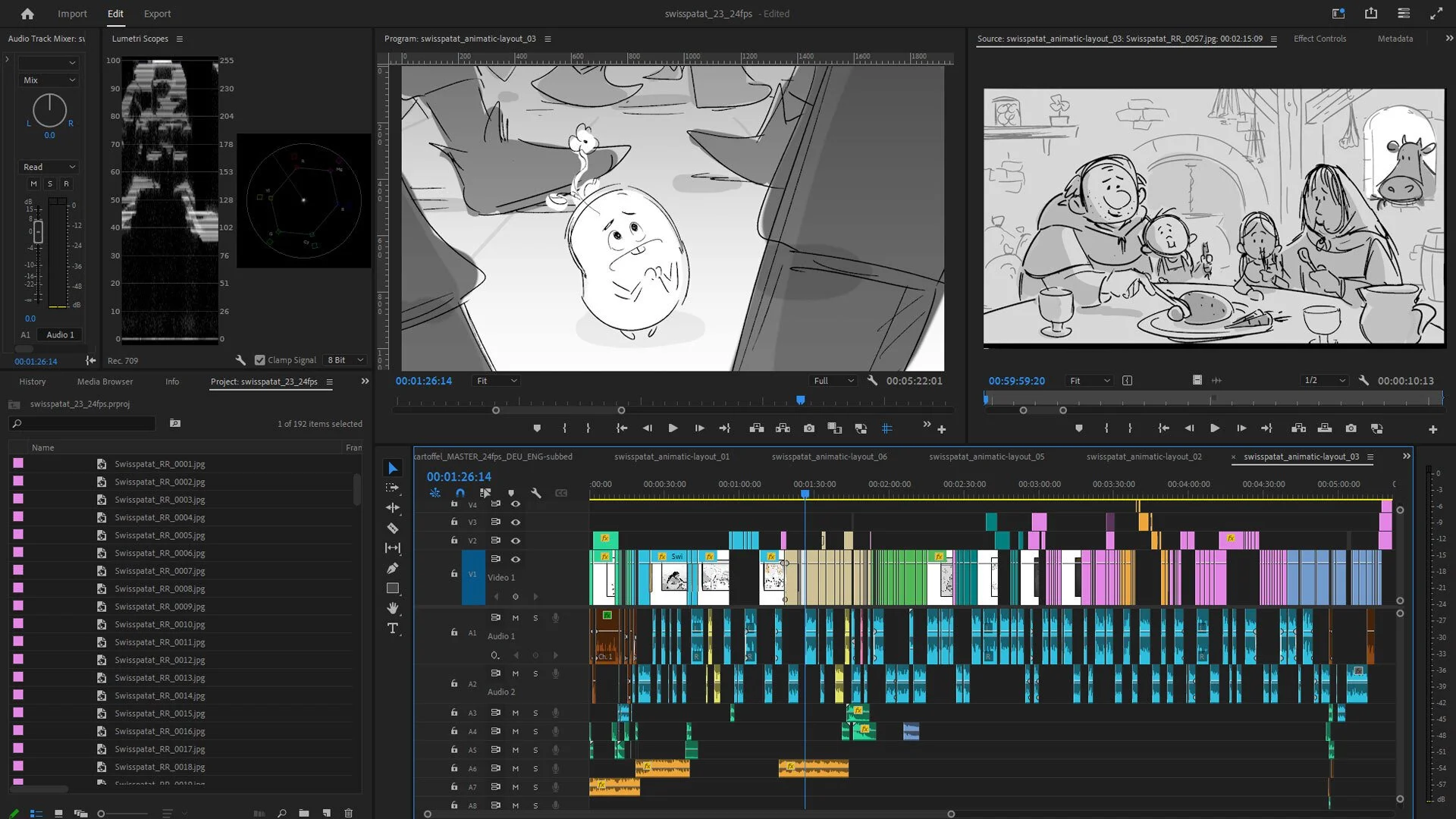The width and height of the screenshot is (1456, 819).
Task: Mute audio track A1
Action: pyautogui.click(x=516, y=618)
